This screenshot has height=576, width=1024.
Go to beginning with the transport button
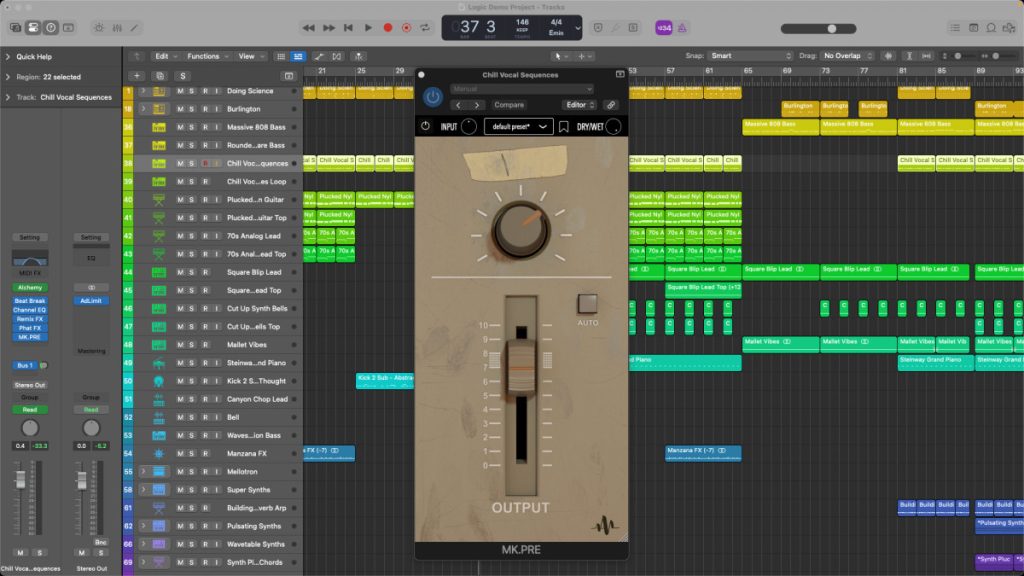click(348, 28)
